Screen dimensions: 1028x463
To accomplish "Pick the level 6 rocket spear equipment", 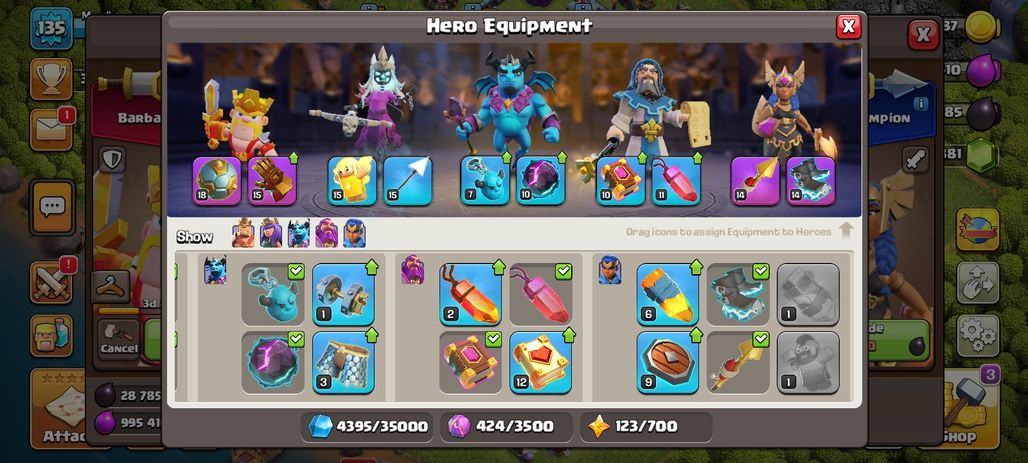I will (x=667, y=294).
